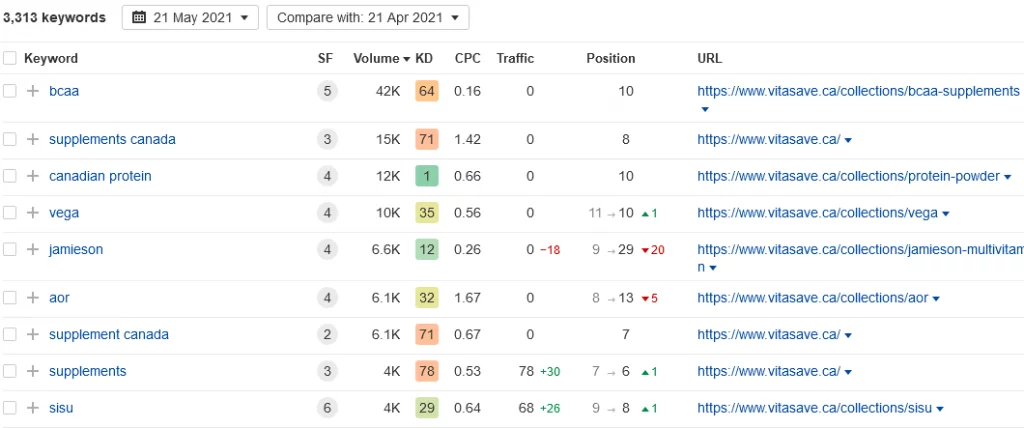
Task: Click the URL column header
Action: click(709, 58)
